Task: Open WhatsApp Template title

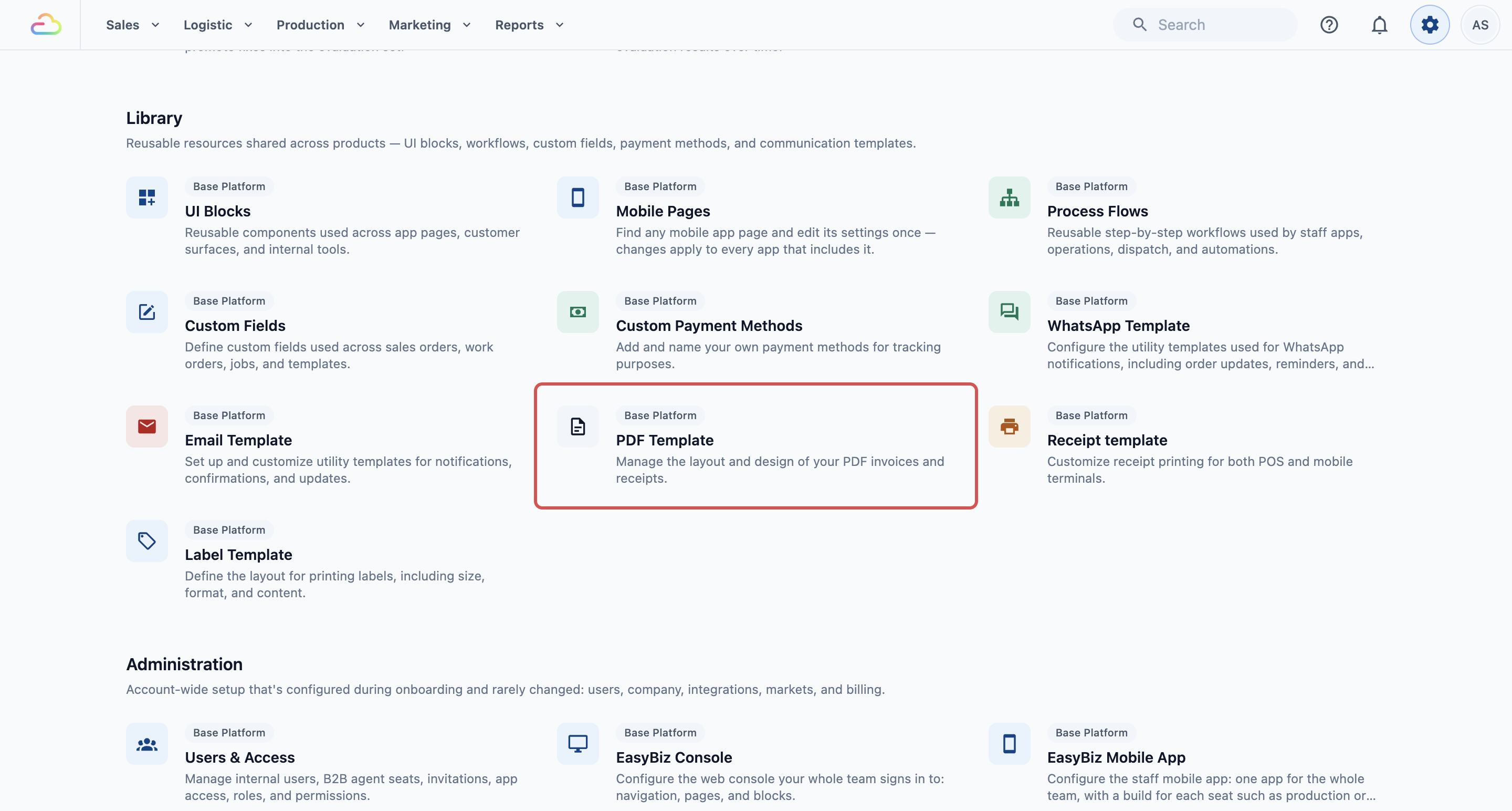Action: [1118, 326]
